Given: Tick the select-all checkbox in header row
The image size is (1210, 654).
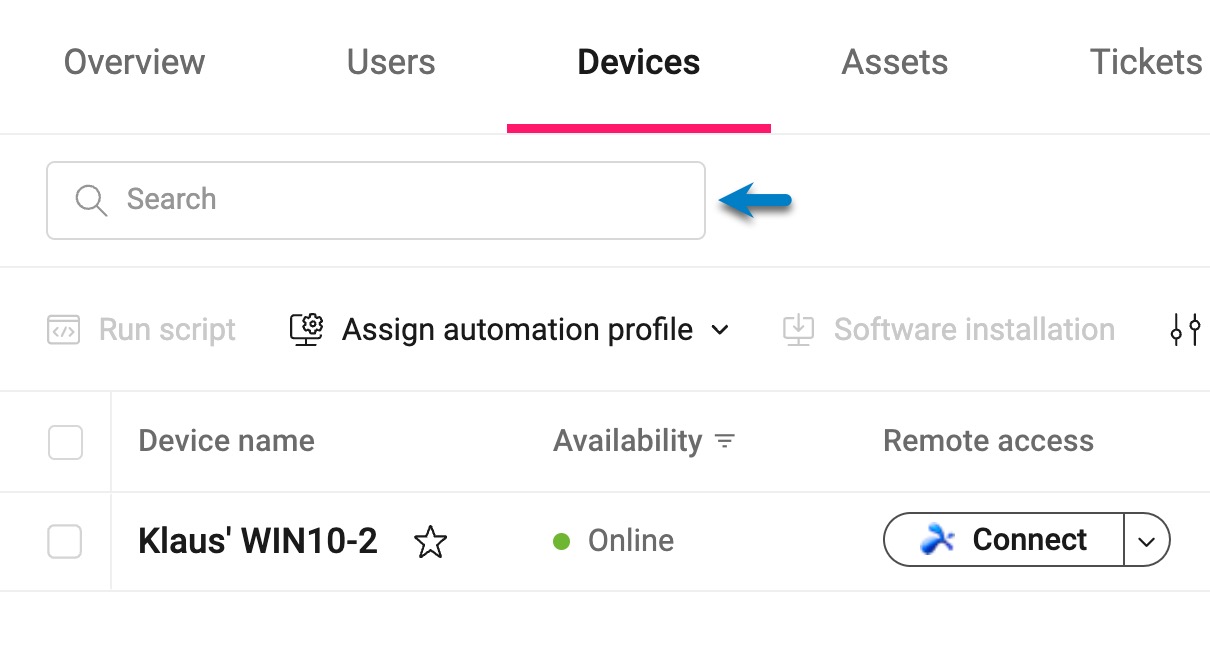Looking at the screenshot, I should pyautogui.click(x=66, y=442).
